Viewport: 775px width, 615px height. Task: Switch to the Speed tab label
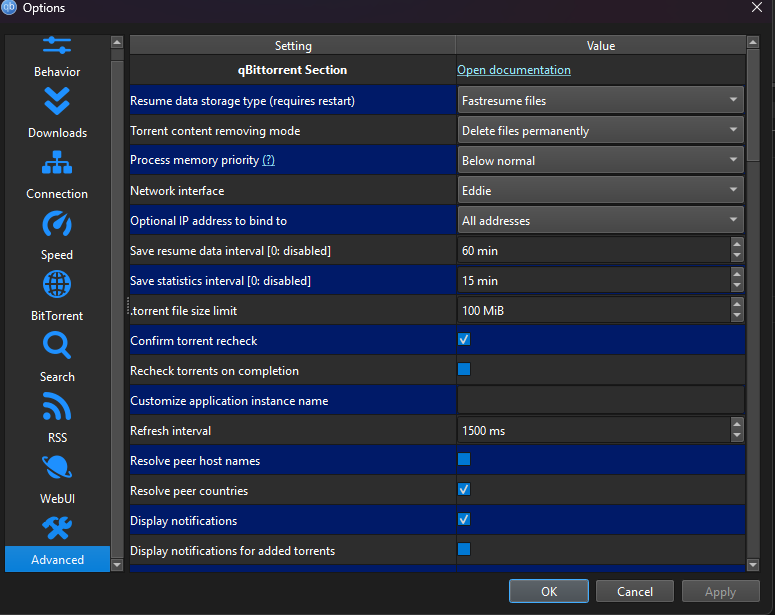[x=57, y=255]
